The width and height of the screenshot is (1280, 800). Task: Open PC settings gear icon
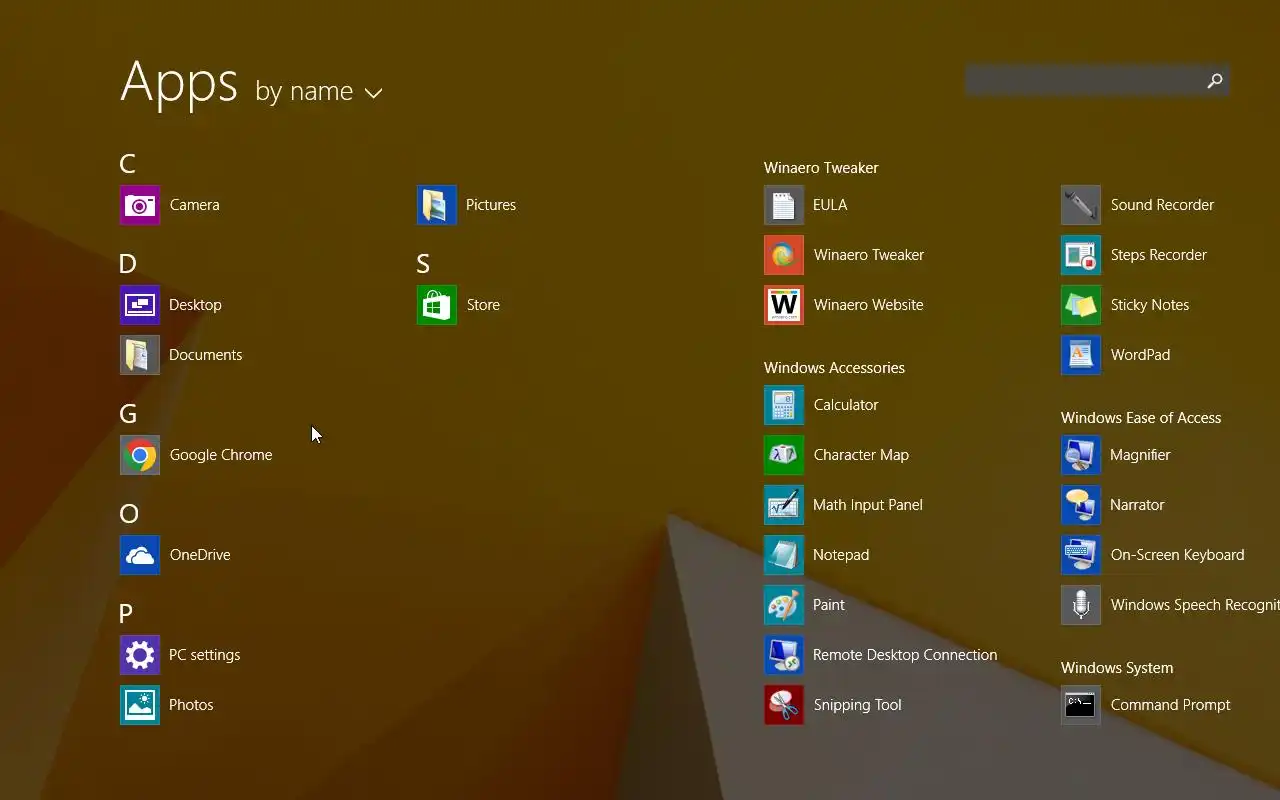[x=140, y=655]
